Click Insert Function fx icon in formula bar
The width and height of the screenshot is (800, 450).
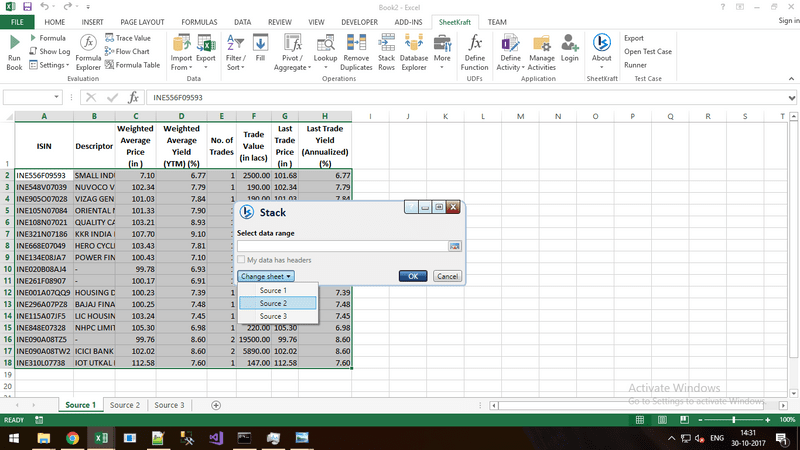click(x=133, y=97)
